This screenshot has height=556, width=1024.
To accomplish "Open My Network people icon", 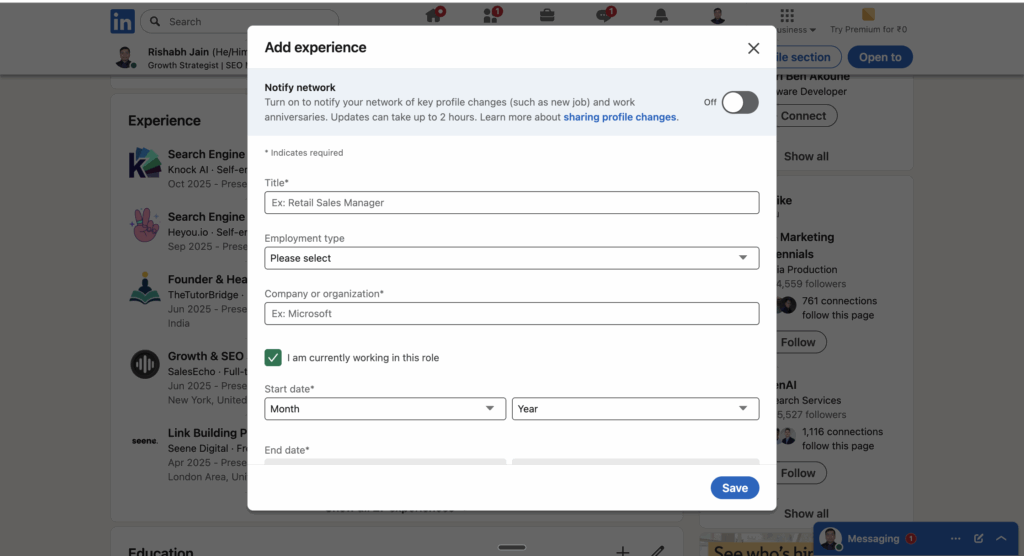I will tap(491, 15).
